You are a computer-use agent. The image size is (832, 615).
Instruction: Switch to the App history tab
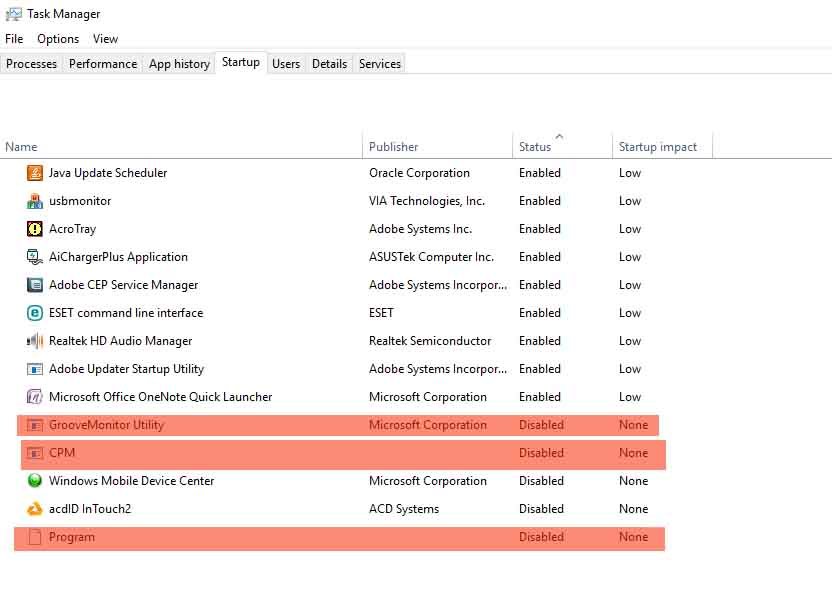coord(179,64)
